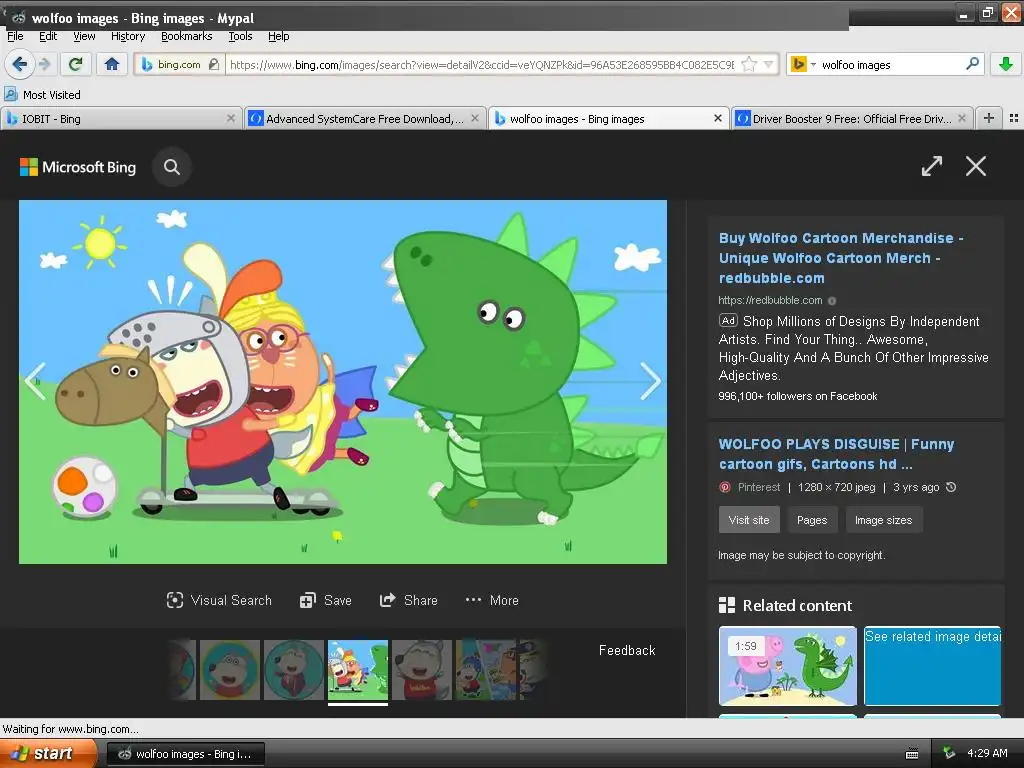
Task: Open the More options menu
Action: pos(492,600)
